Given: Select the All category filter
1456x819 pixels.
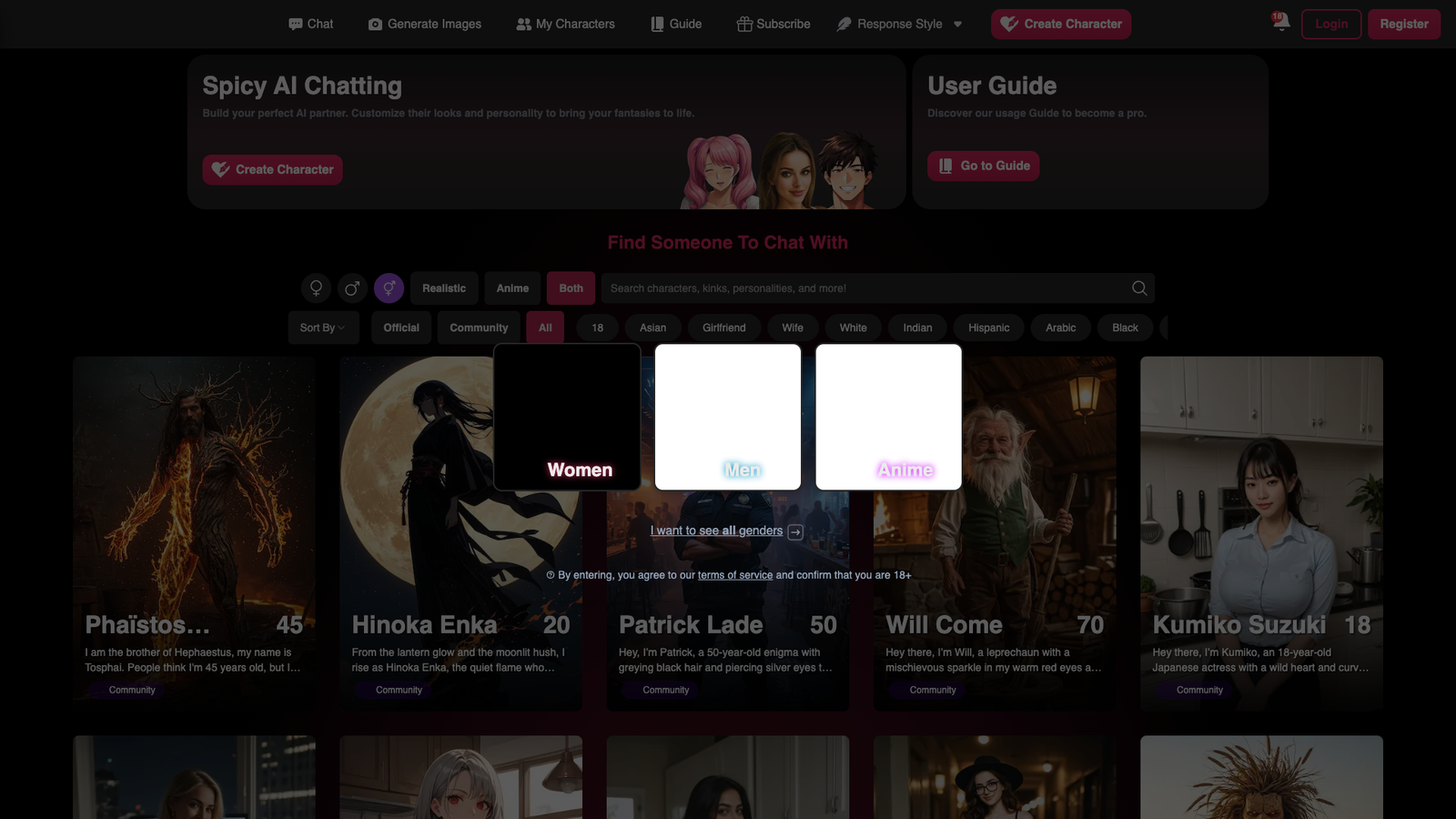Looking at the screenshot, I should coord(545,328).
